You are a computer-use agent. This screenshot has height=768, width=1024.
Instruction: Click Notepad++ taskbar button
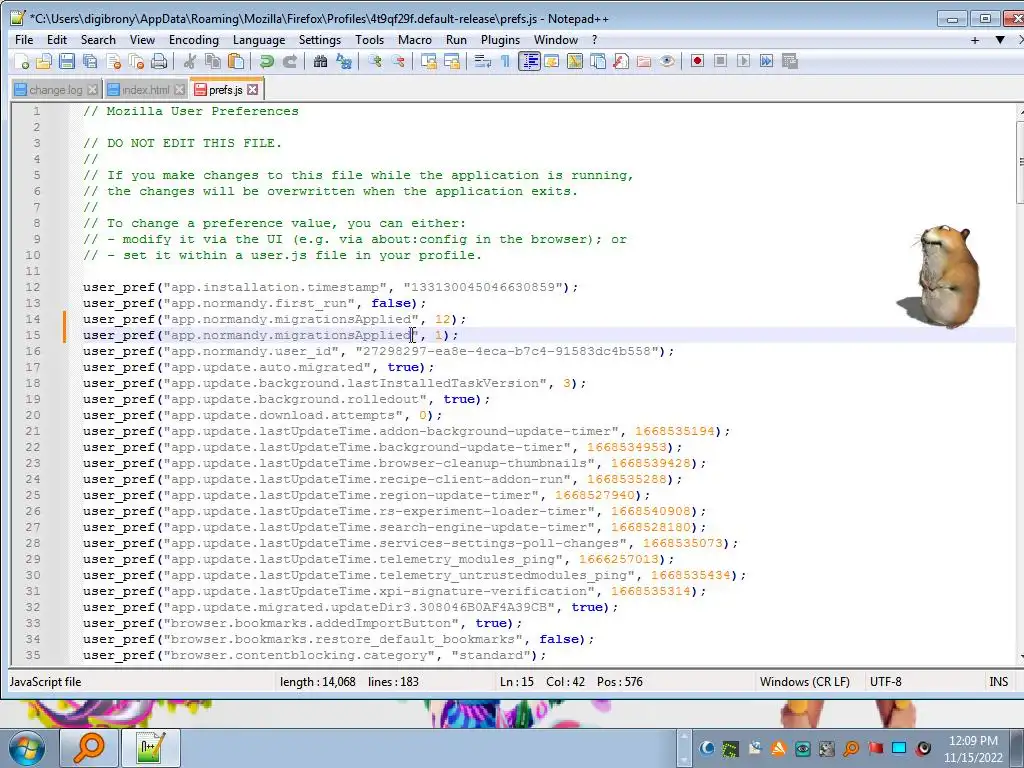pos(151,748)
